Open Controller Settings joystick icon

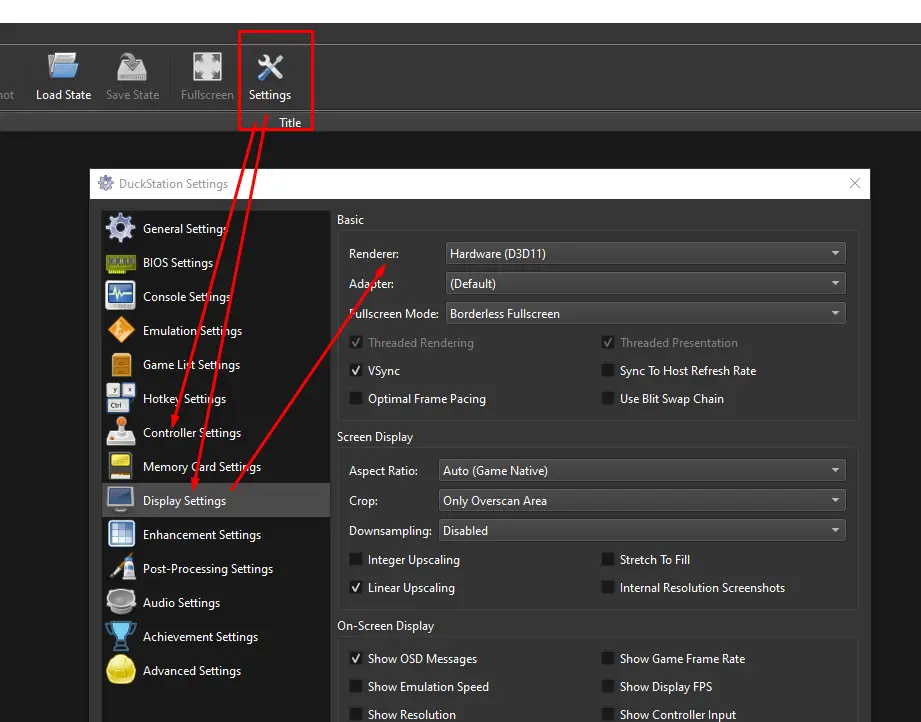[121, 433]
